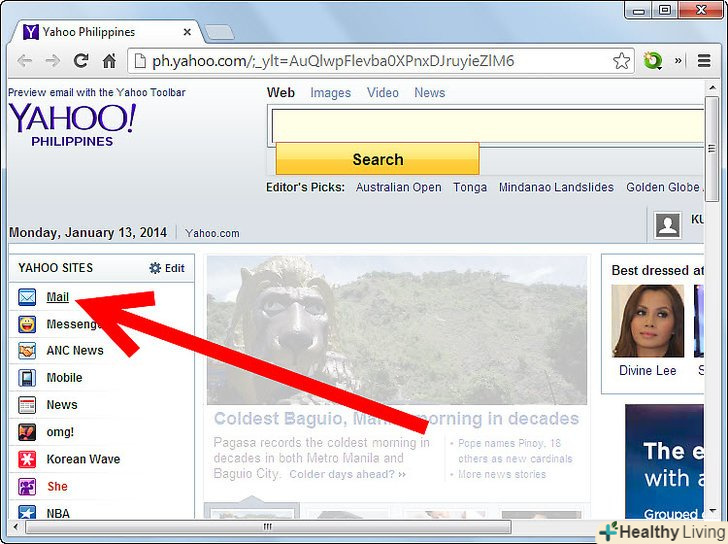Go to the home page icon
Viewport: 728px width, 544px height.
[109, 61]
